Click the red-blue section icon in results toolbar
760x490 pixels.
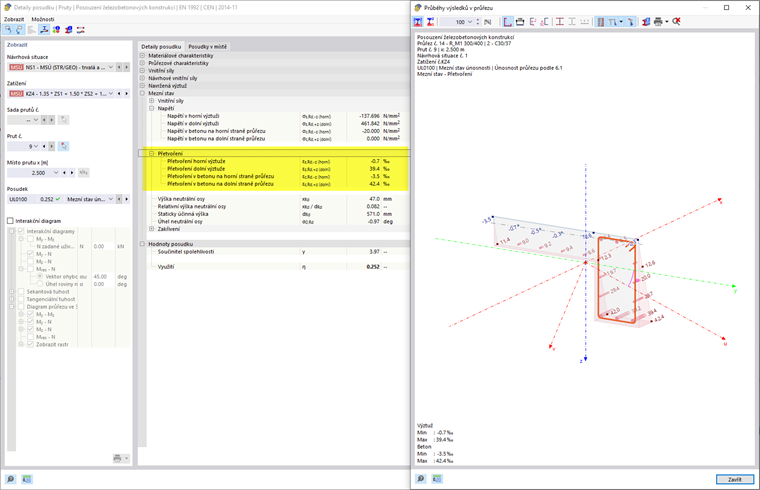tap(430, 21)
